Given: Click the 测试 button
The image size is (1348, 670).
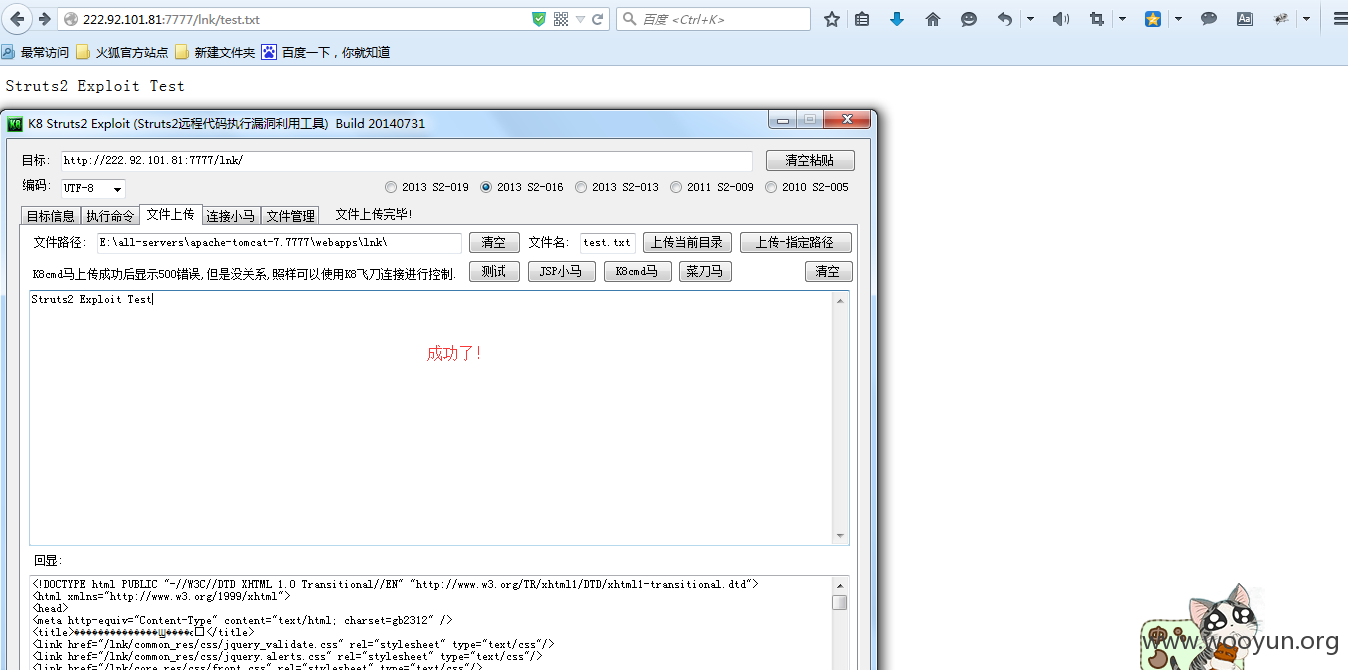Looking at the screenshot, I should click(494, 272).
